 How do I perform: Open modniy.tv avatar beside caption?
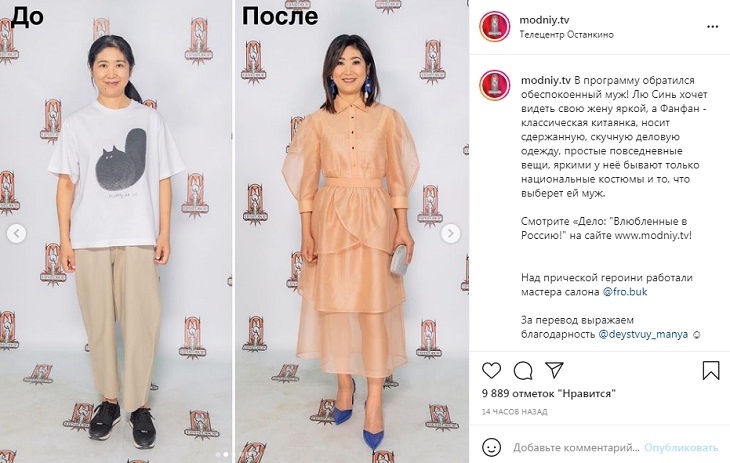click(x=495, y=85)
